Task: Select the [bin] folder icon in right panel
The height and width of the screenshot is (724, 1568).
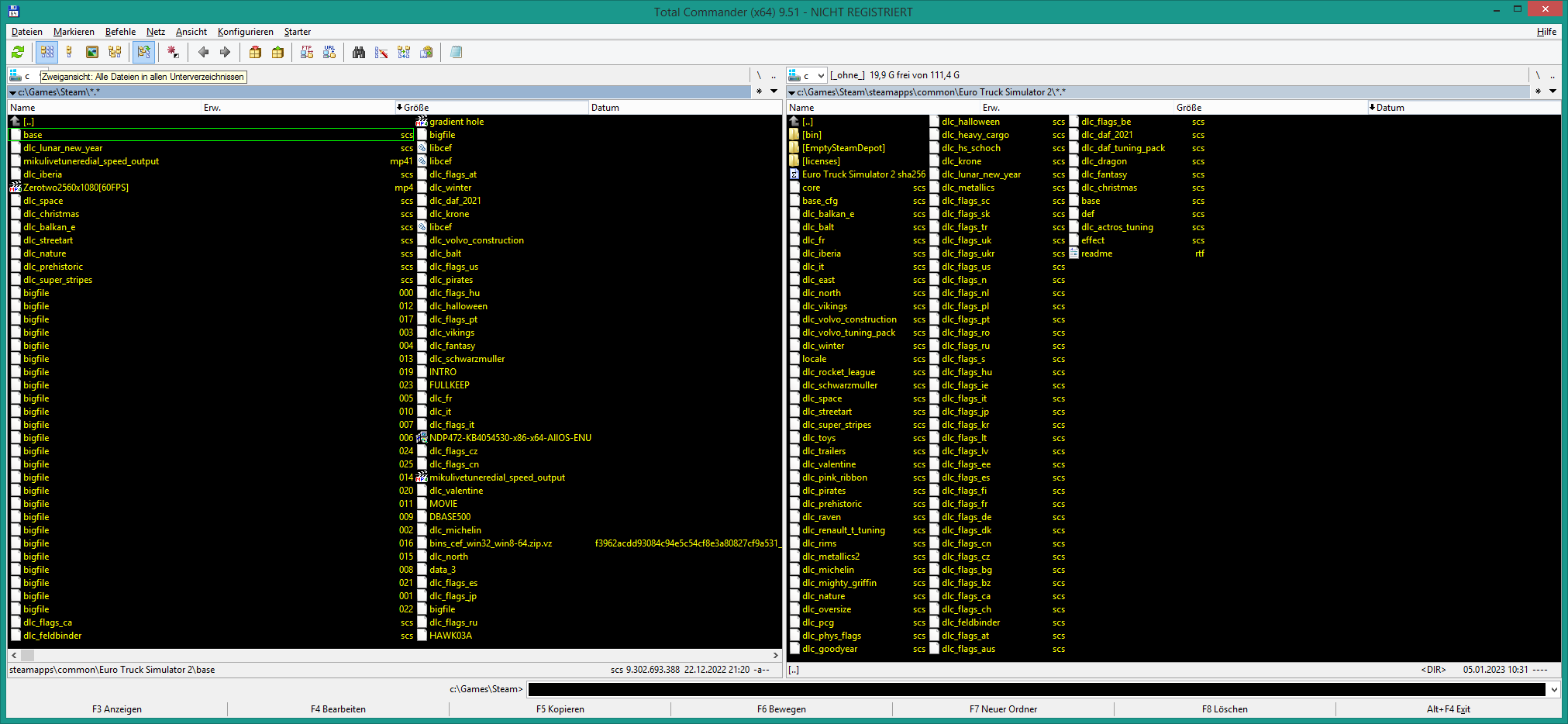Action: click(x=794, y=135)
